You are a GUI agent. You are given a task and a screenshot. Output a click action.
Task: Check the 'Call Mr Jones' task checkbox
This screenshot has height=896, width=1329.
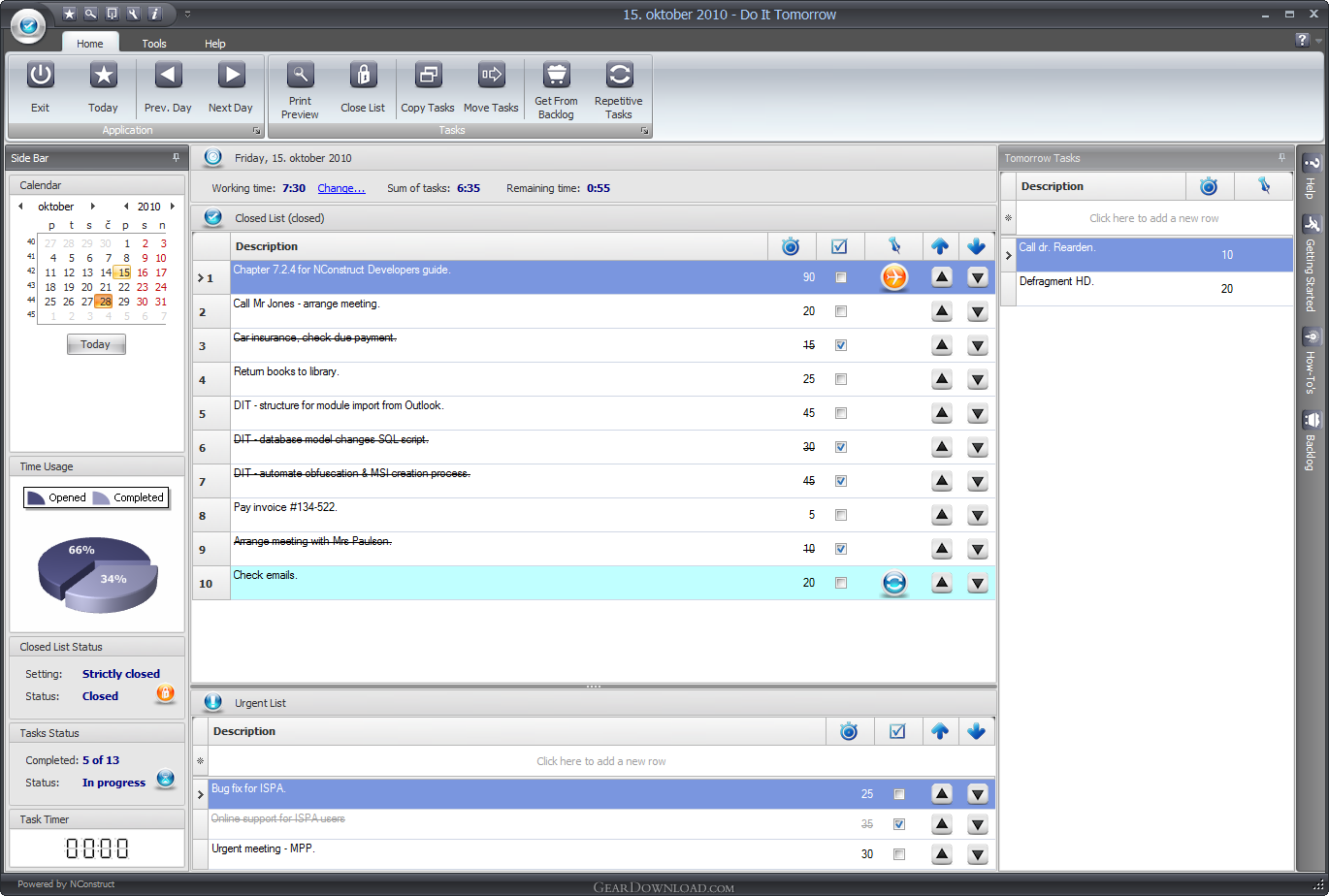click(x=841, y=311)
